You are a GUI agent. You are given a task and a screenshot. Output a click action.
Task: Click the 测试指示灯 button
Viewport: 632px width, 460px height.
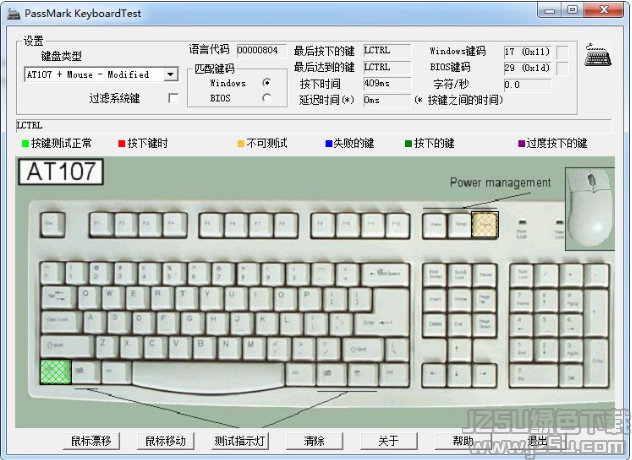[x=240, y=441]
